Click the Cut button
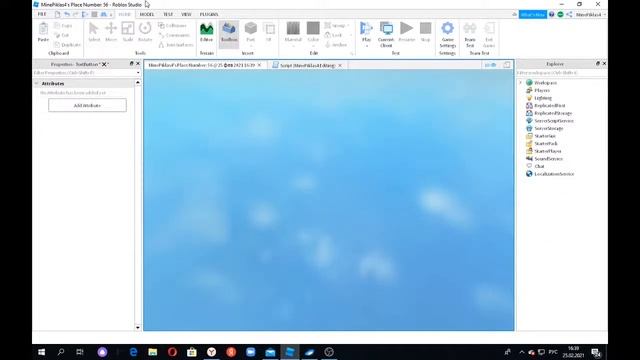The image size is (640, 360). [62, 35]
